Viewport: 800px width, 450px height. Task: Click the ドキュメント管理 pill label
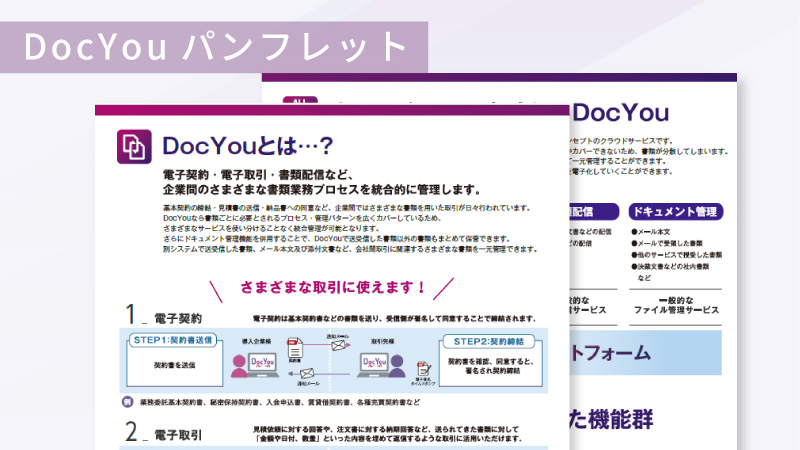676,212
